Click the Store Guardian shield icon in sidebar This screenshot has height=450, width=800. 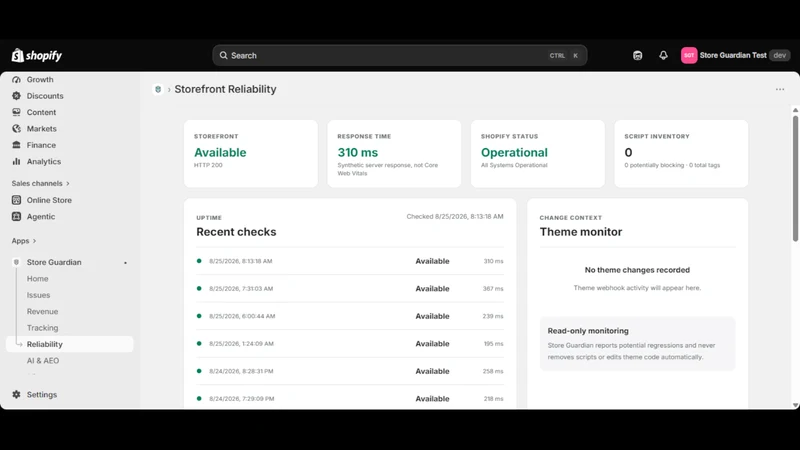[16, 262]
